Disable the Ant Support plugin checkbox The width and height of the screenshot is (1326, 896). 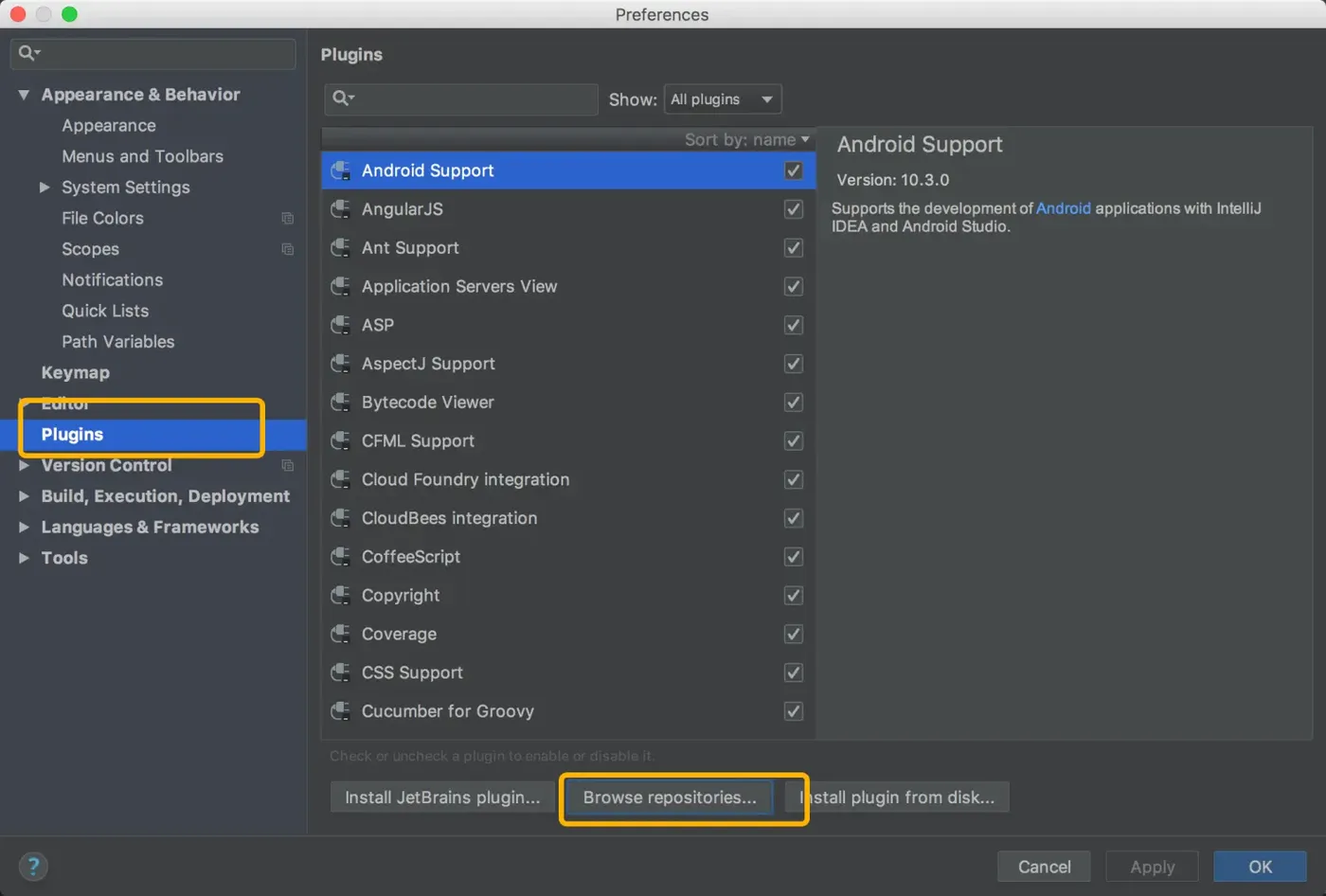(x=794, y=248)
